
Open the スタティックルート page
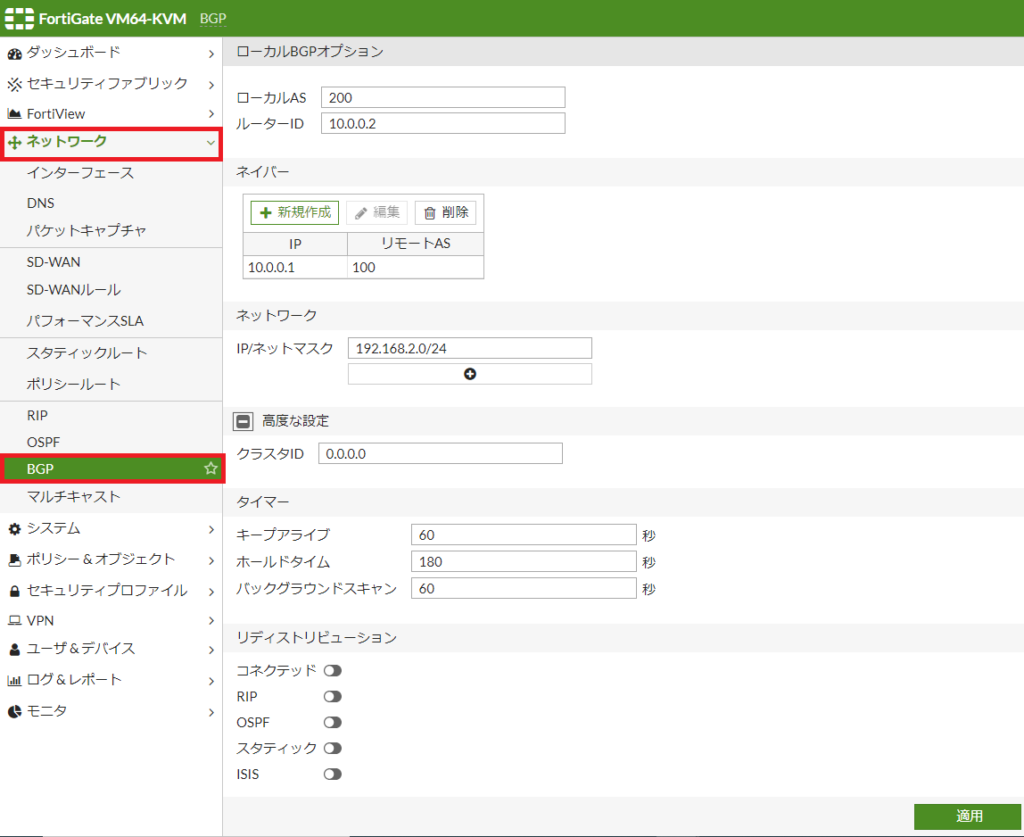[x=87, y=353]
